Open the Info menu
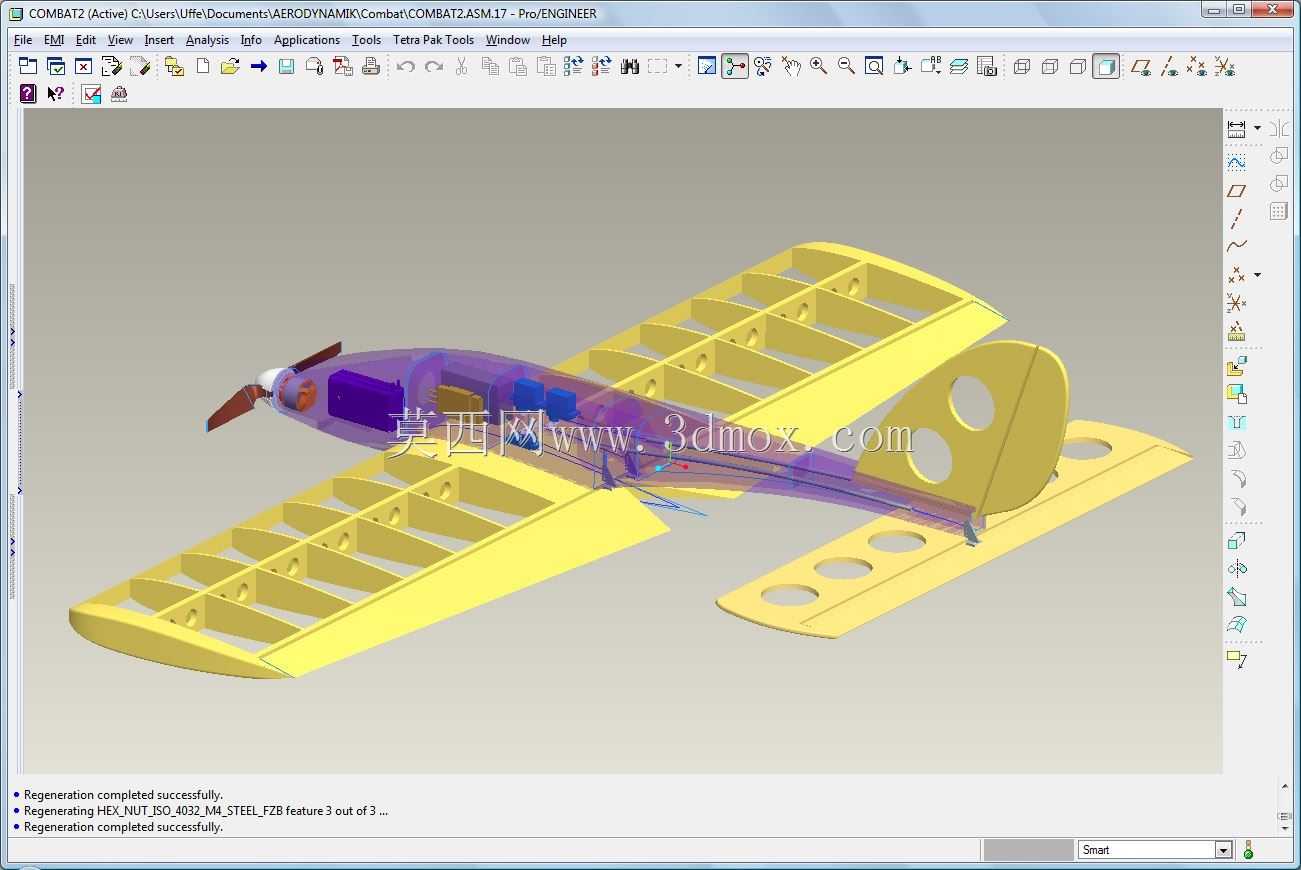This screenshot has height=870, width=1301. (251, 40)
